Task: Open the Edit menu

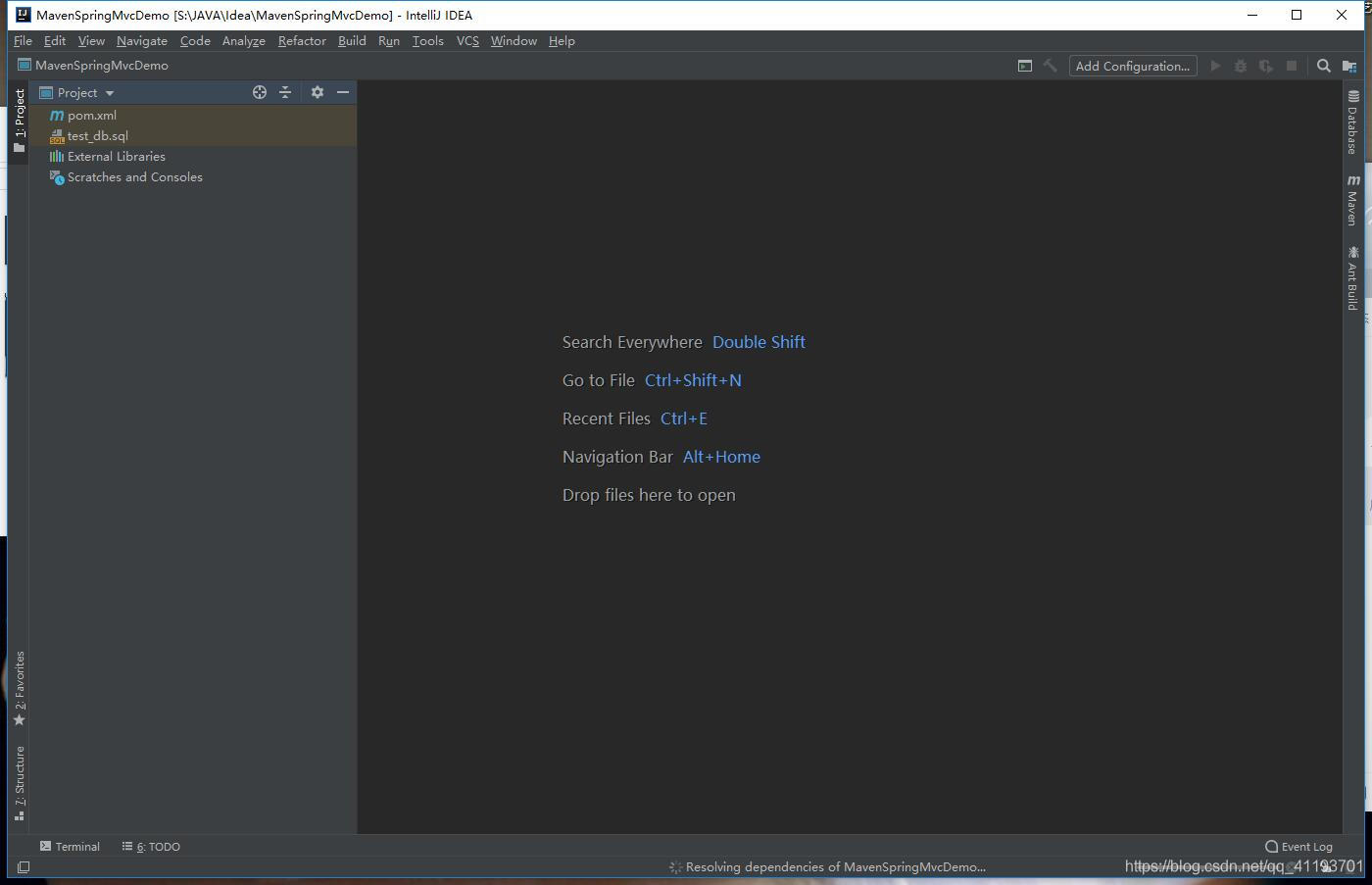Action: (x=55, y=41)
